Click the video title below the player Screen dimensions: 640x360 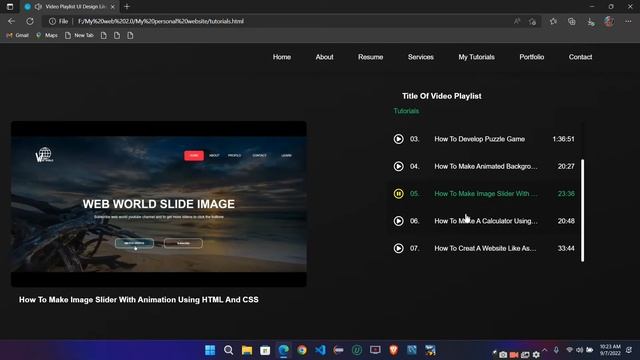(x=139, y=300)
